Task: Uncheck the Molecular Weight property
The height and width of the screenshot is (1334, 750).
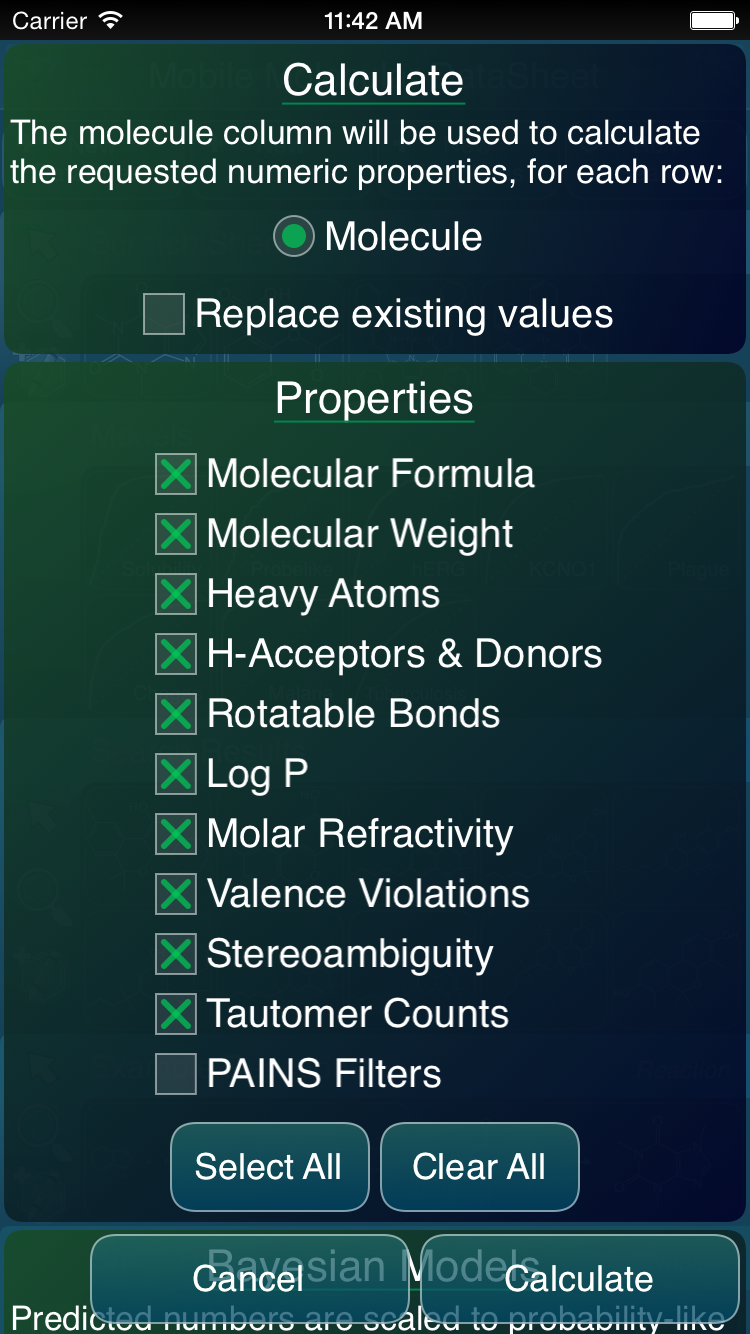Action: [x=176, y=534]
